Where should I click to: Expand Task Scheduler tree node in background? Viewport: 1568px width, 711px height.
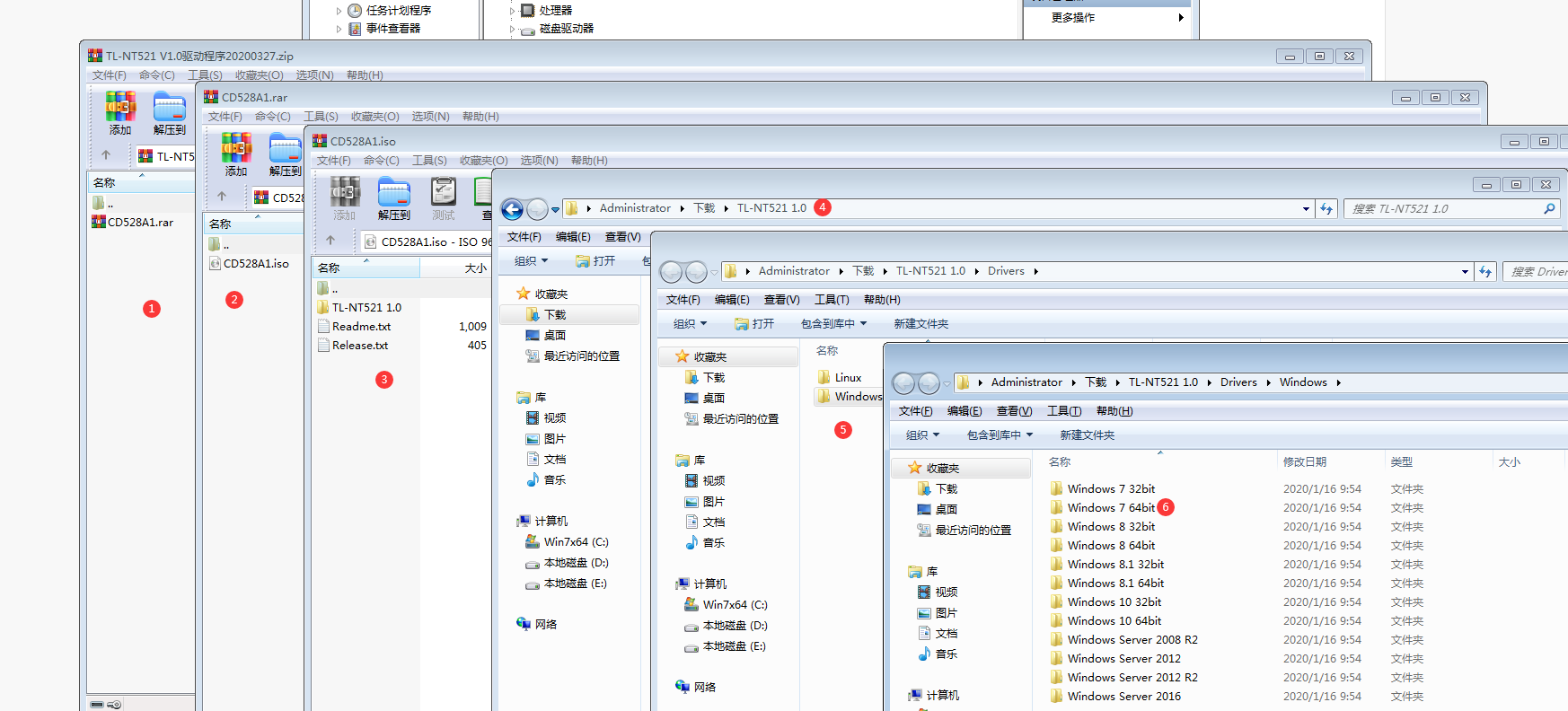click(x=339, y=11)
